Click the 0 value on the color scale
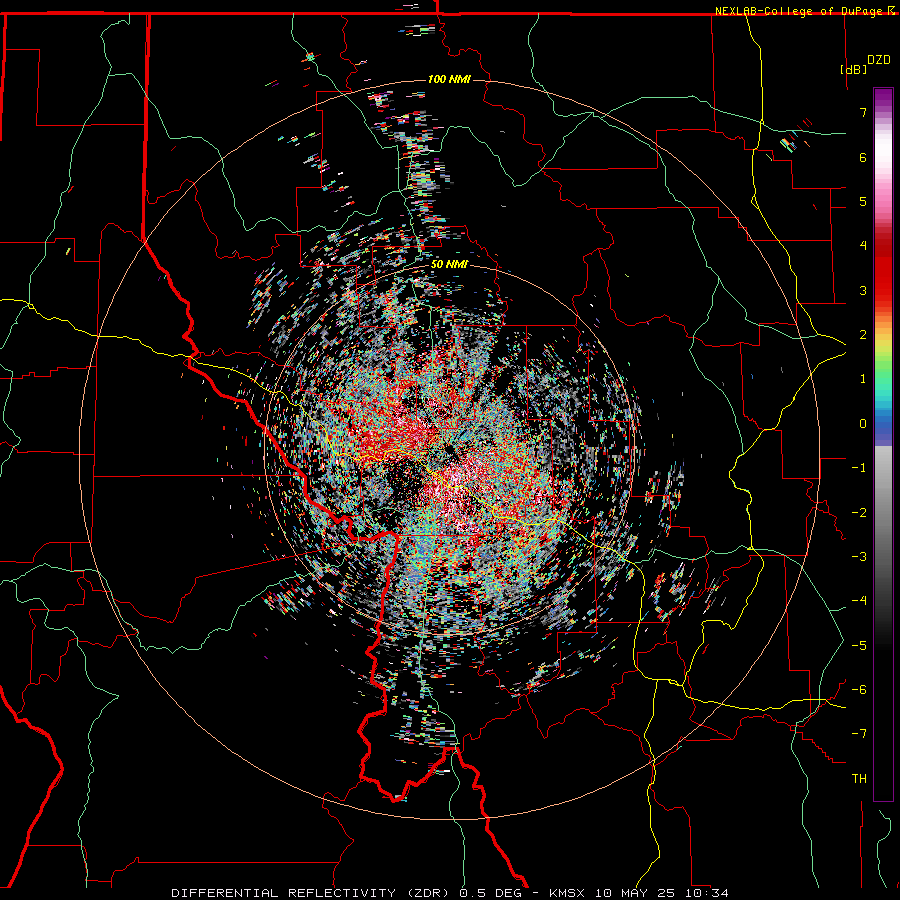 point(863,424)
